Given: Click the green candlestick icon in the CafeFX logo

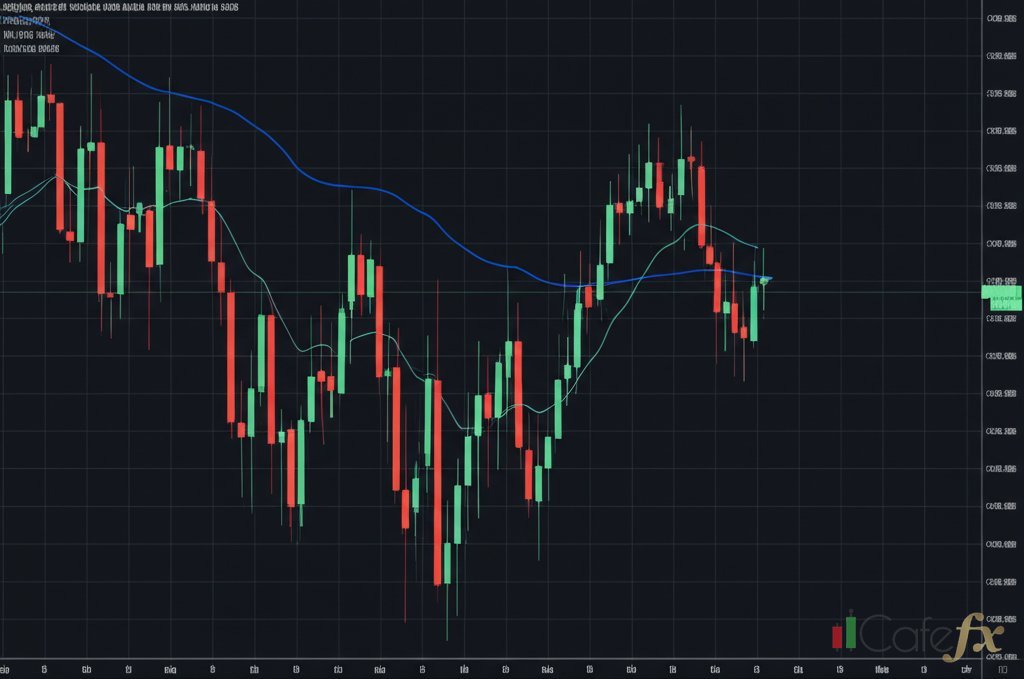Looking at the screenshot, I should pyautogui.click(x=849, y=630).
